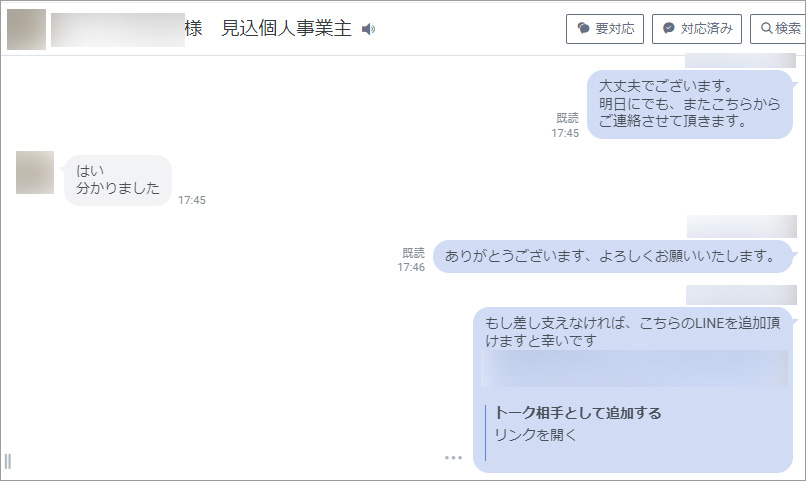Select the ありがとうございます message bubble
806x481 pixels.
[610, 256]
